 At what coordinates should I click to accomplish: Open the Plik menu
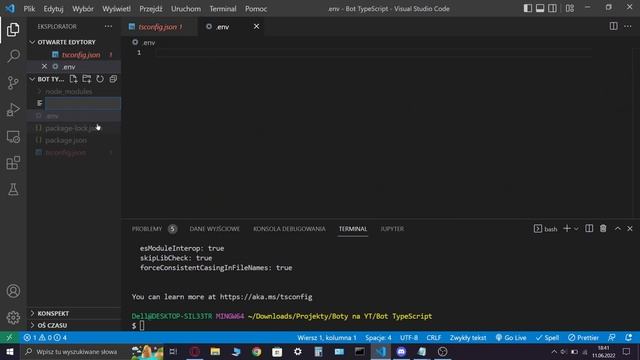[x=29, y=9]
